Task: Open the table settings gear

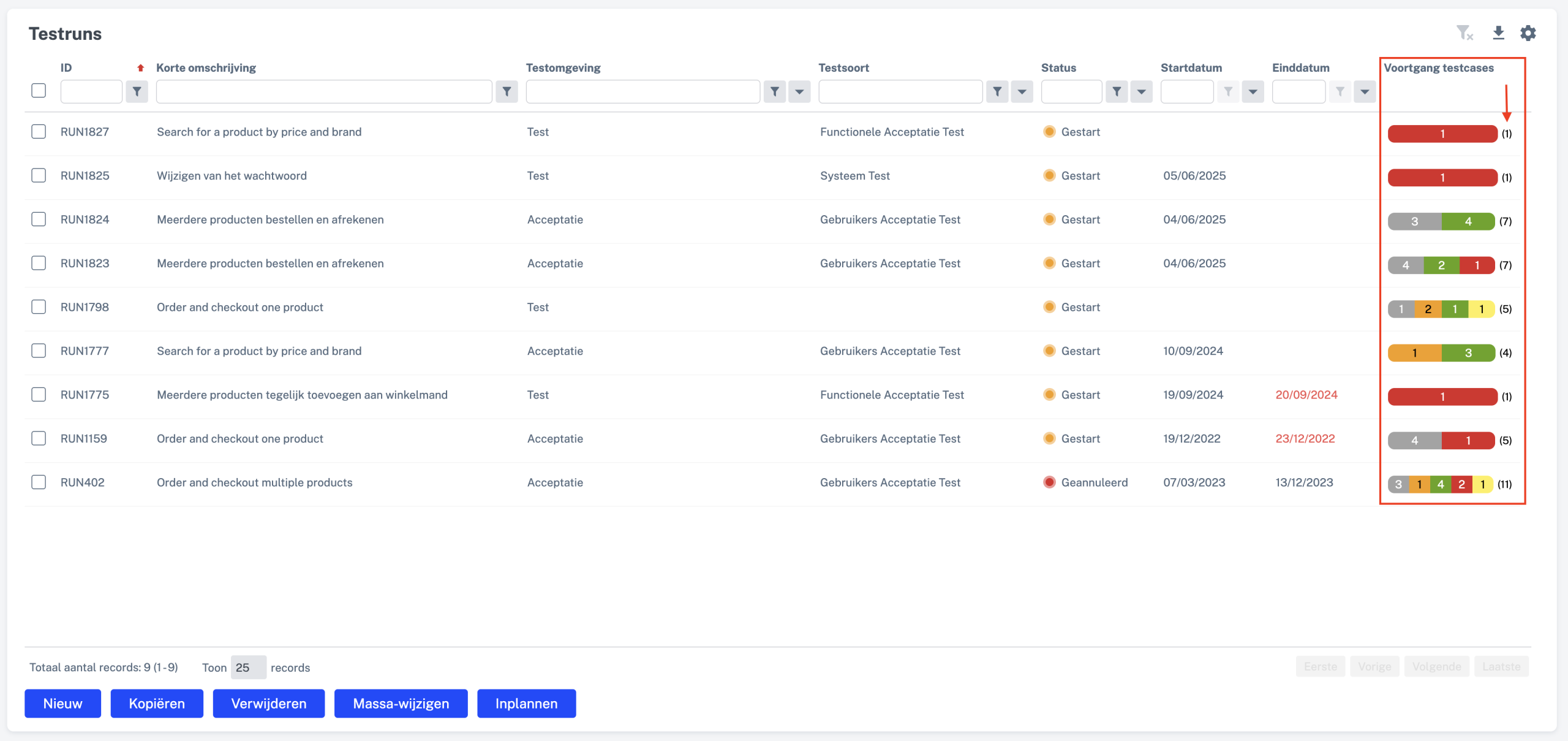Action: 1528,33
